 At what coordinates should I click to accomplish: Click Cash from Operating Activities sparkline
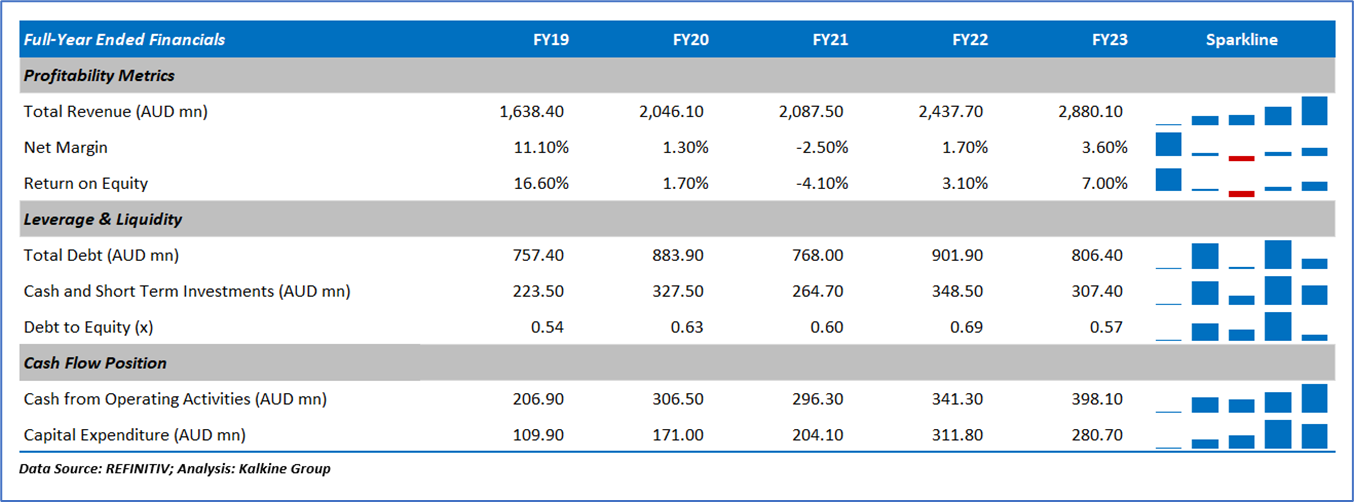pos(1241,399)
